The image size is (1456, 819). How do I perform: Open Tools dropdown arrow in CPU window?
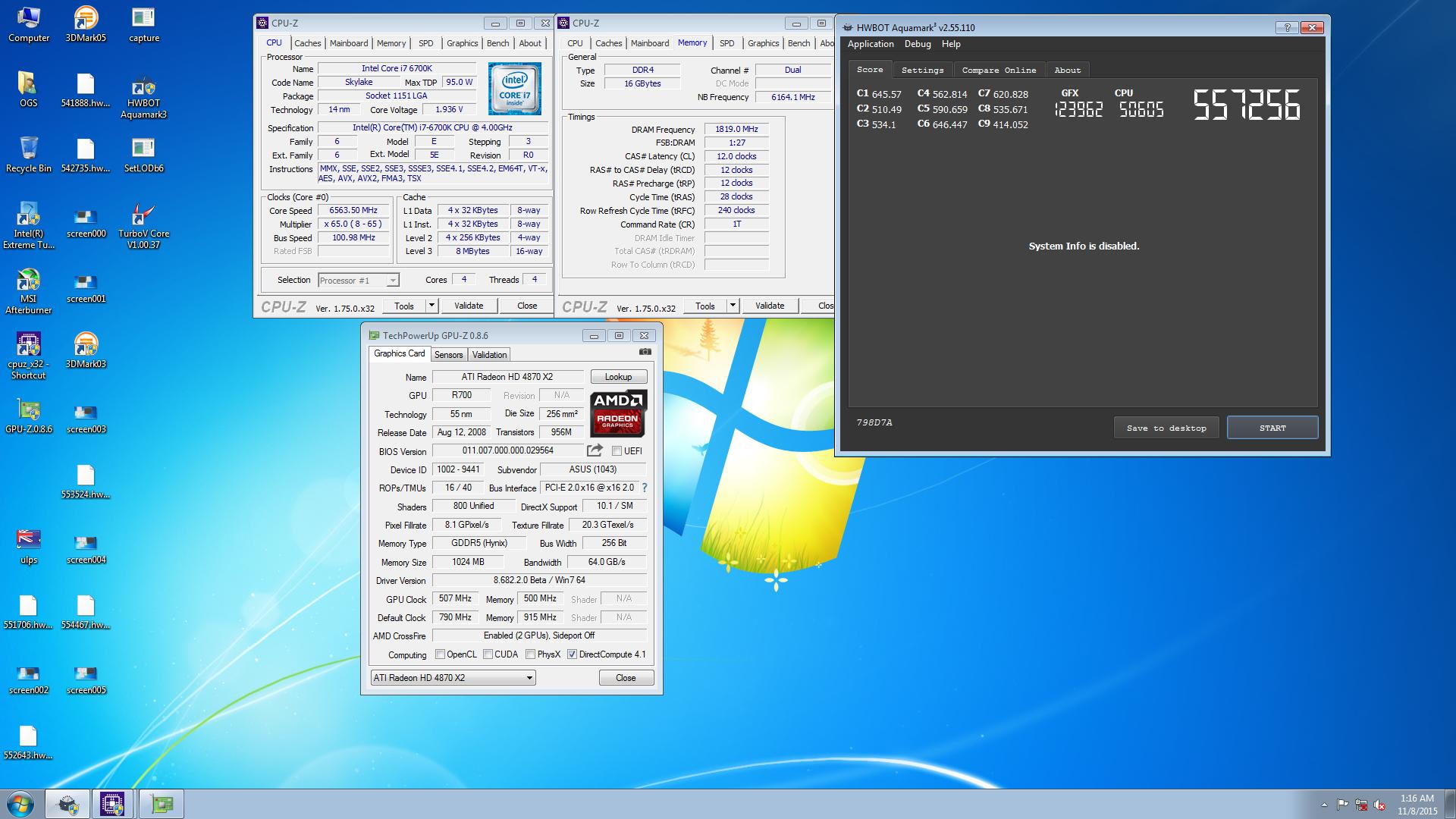coord(431,306)
